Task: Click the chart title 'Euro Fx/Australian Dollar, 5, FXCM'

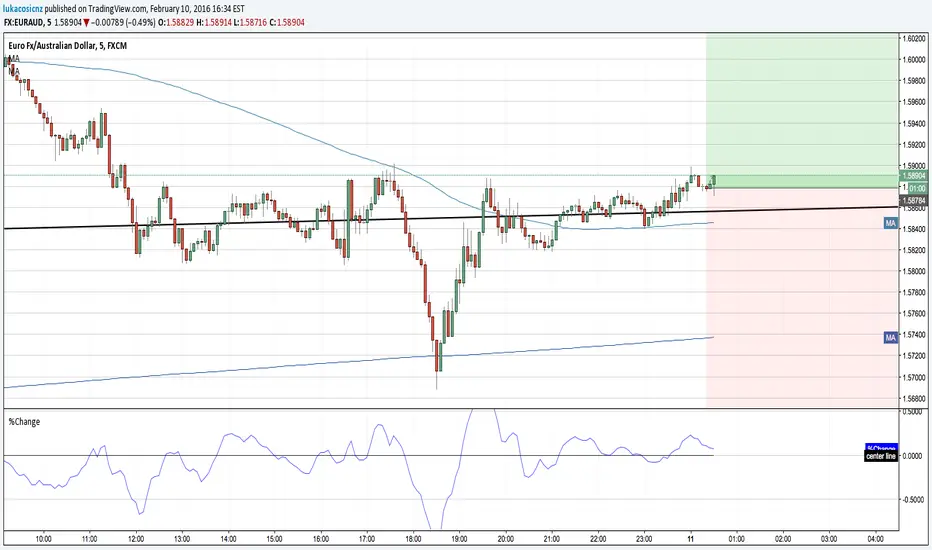Action: pos(67,46)
